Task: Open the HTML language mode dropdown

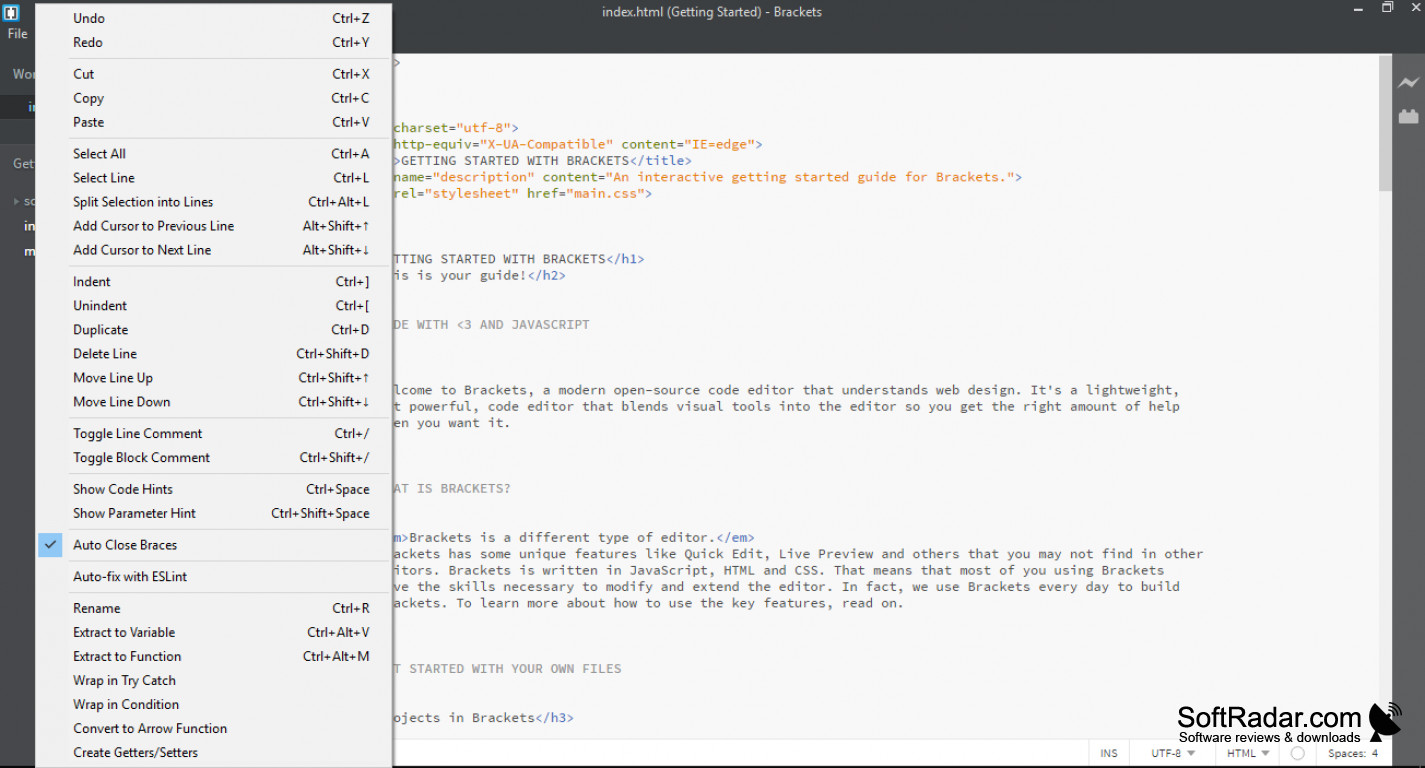Action: tap(1244, 753)
